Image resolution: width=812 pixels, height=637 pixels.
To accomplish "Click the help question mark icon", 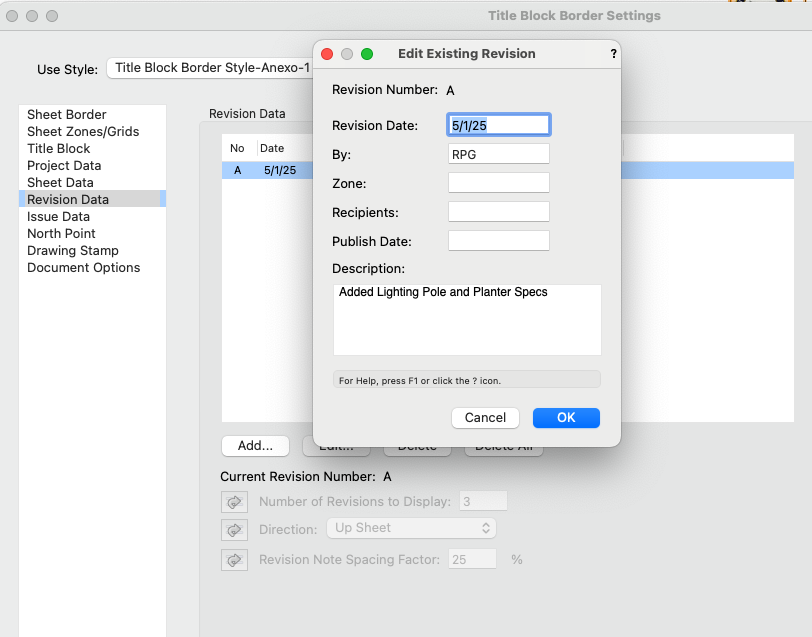I will click(612, 54).
